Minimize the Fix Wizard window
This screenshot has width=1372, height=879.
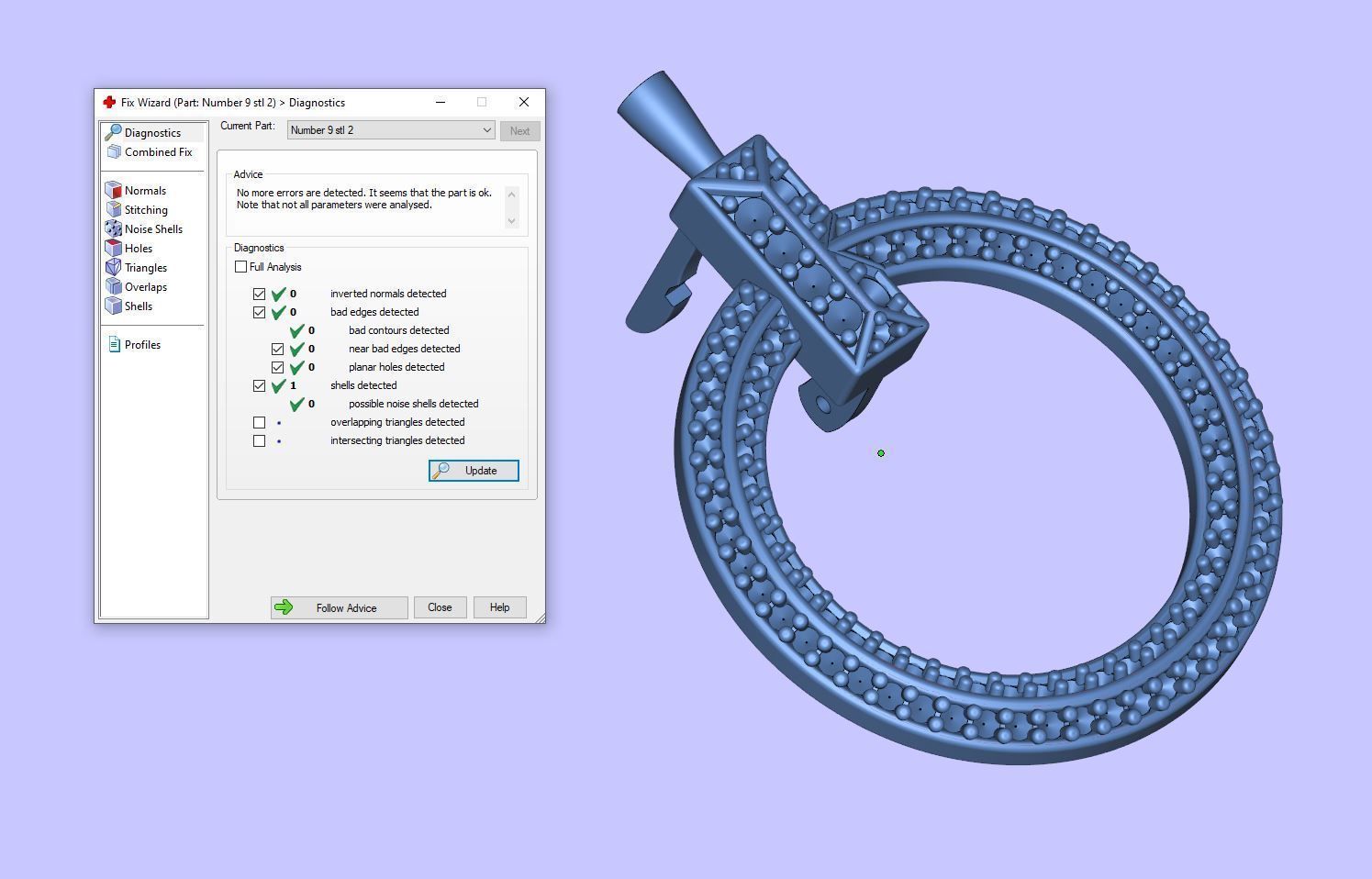(x=441, y=102)
